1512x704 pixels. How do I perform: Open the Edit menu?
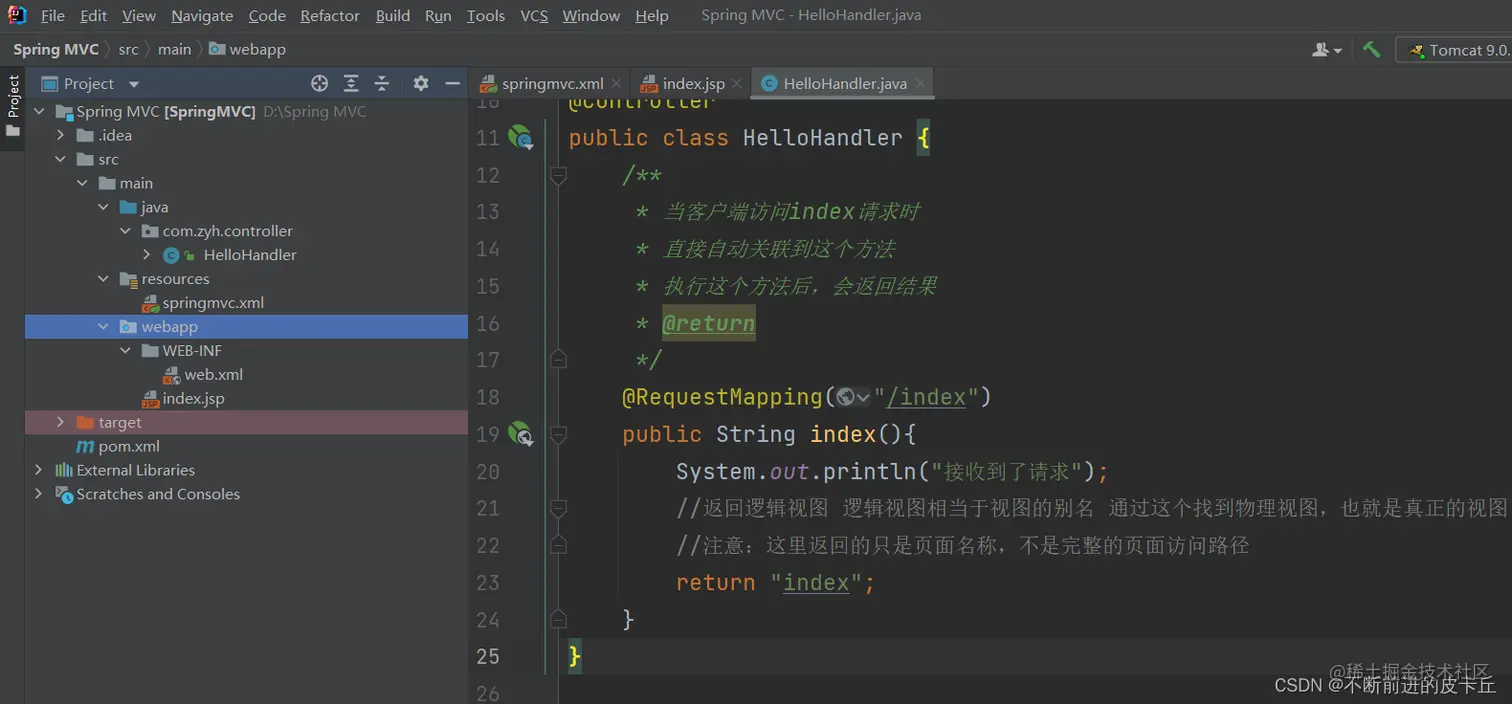pyautogui.click(x=93, y=16)
